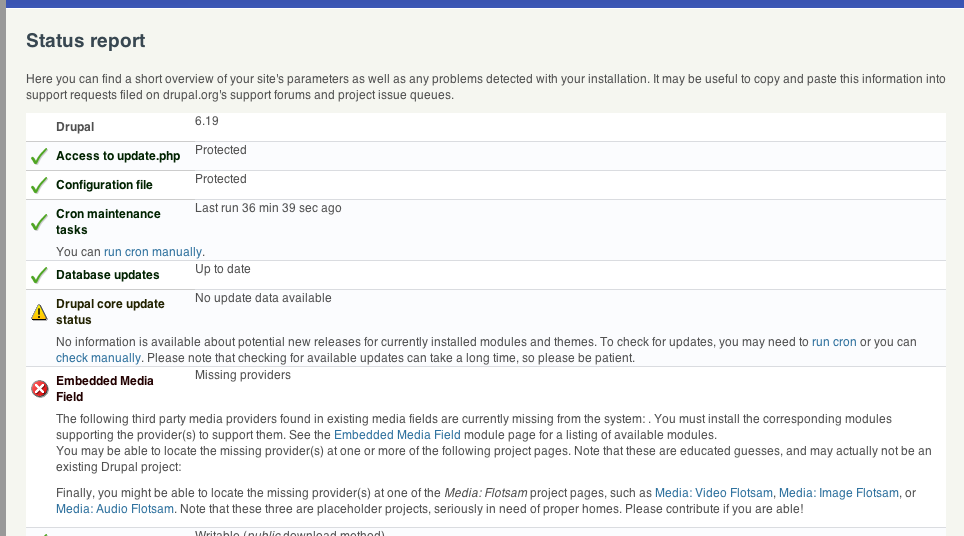
Task: Open the run cron manually link
Action: coord(152,251)
